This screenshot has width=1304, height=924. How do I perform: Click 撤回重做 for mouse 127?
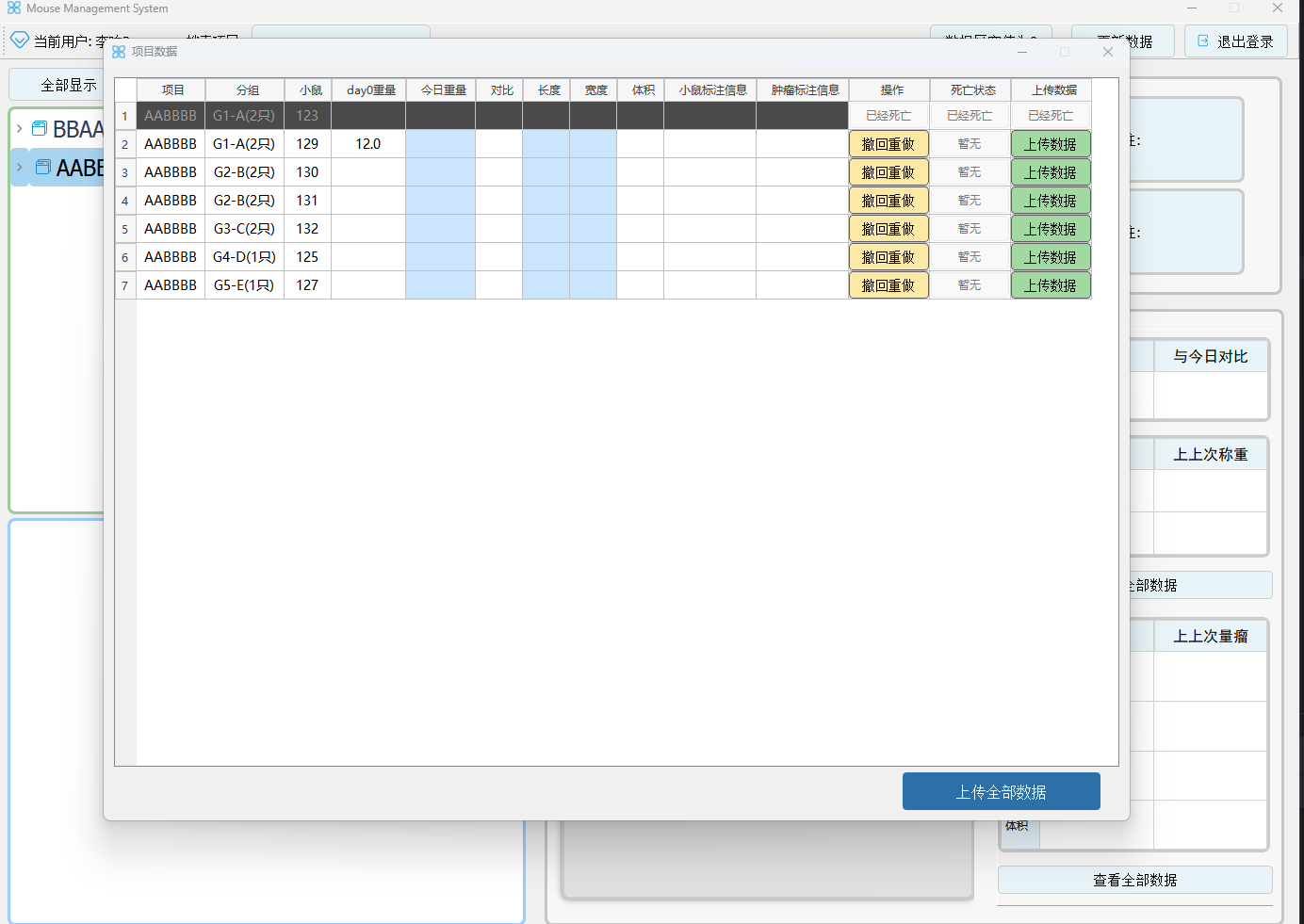tap(888, 285)
